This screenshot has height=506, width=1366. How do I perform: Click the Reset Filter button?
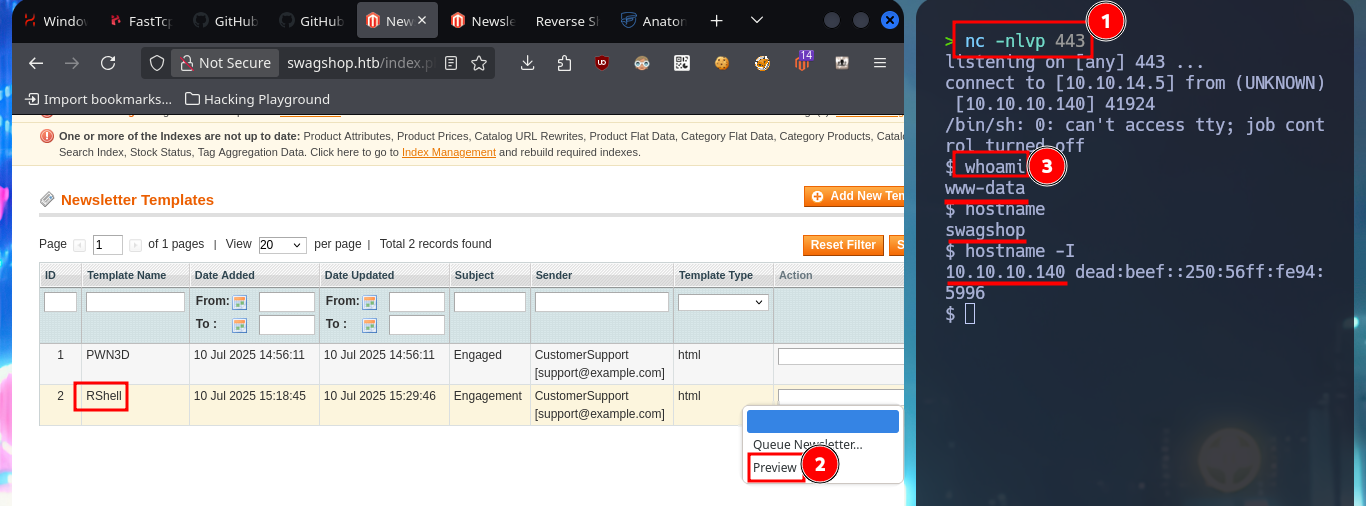point(842,245)
